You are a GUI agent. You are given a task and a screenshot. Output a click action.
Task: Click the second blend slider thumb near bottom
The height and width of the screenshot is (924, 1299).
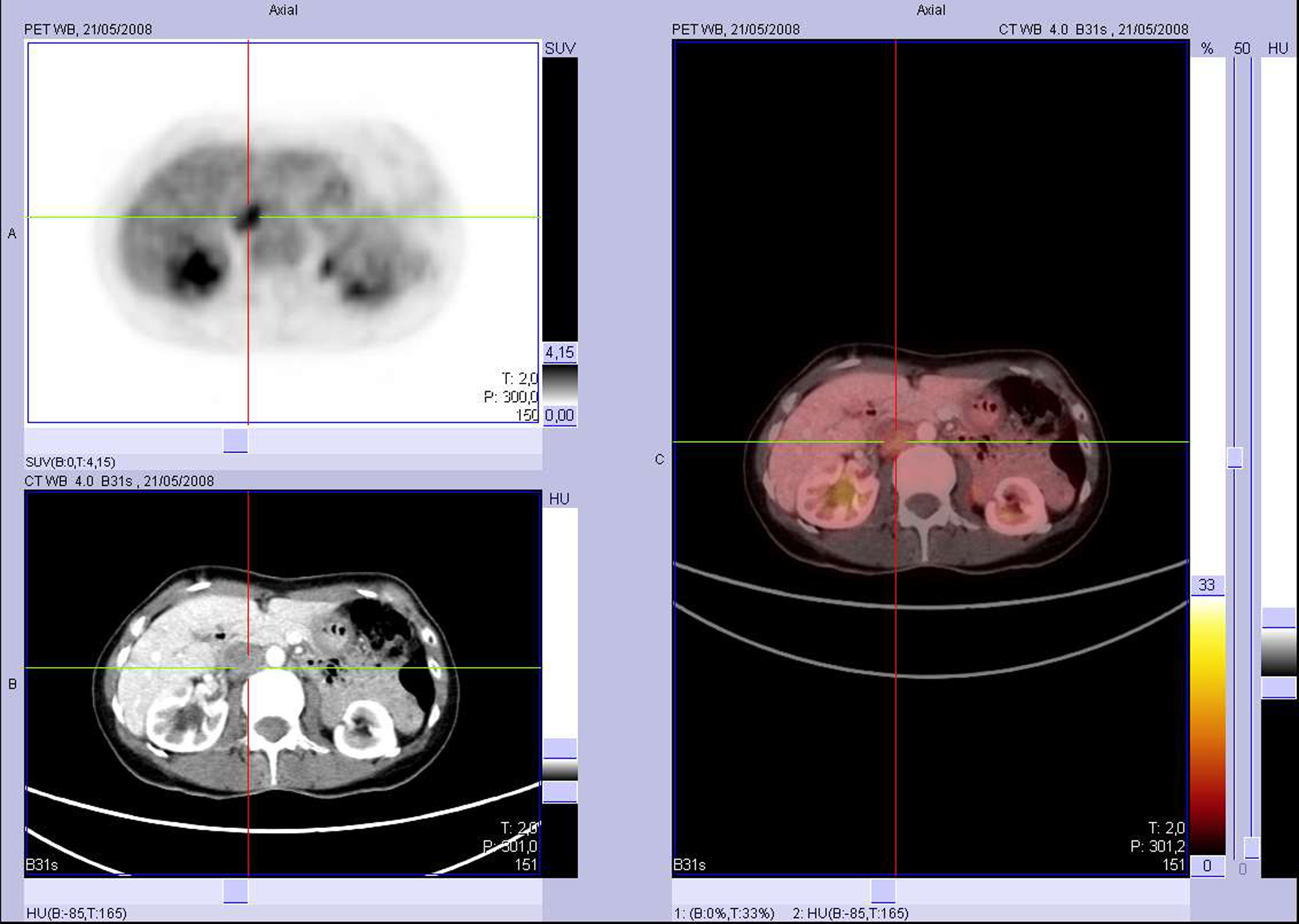point(1251,847)
